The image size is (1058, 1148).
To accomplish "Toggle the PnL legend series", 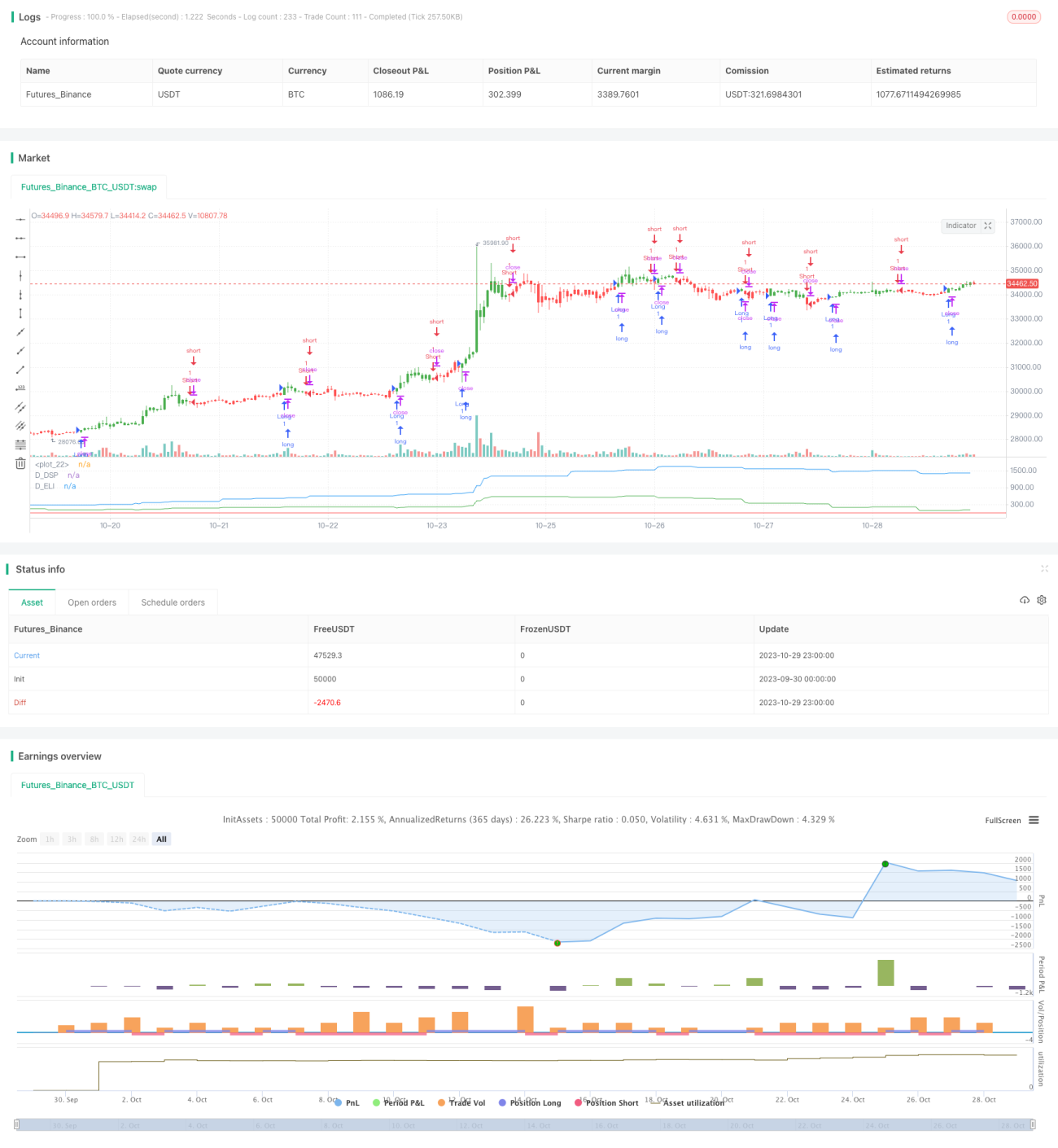I will pyautogui.click(x=347, y=1102).
